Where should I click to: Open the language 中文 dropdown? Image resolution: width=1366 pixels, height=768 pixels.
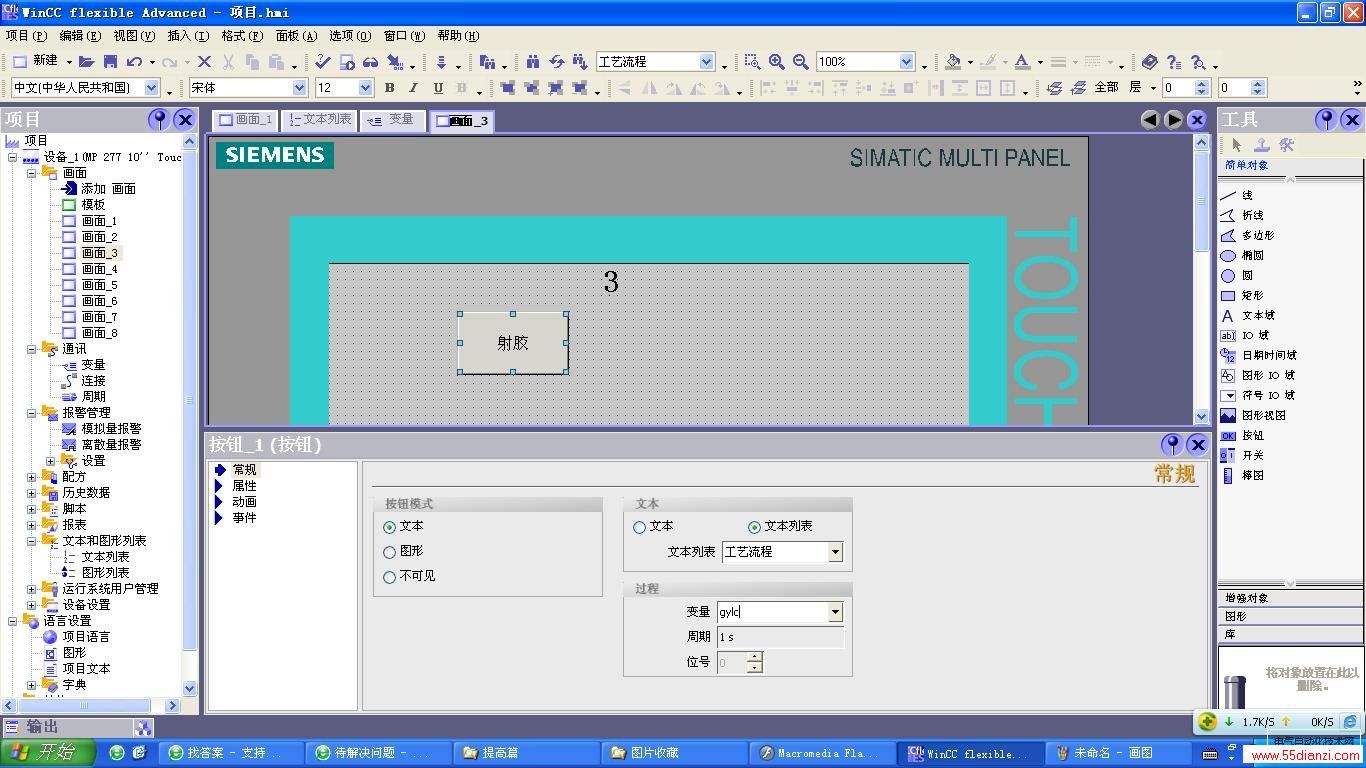pyautogui.click(x=152, y=88)
